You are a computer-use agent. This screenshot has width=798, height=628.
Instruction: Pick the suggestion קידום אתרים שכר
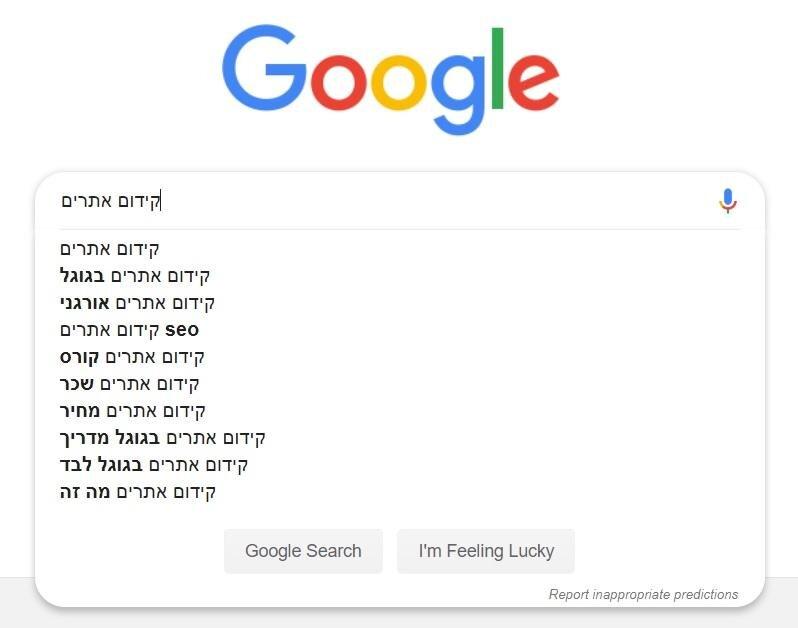click(x=130, y=383)
